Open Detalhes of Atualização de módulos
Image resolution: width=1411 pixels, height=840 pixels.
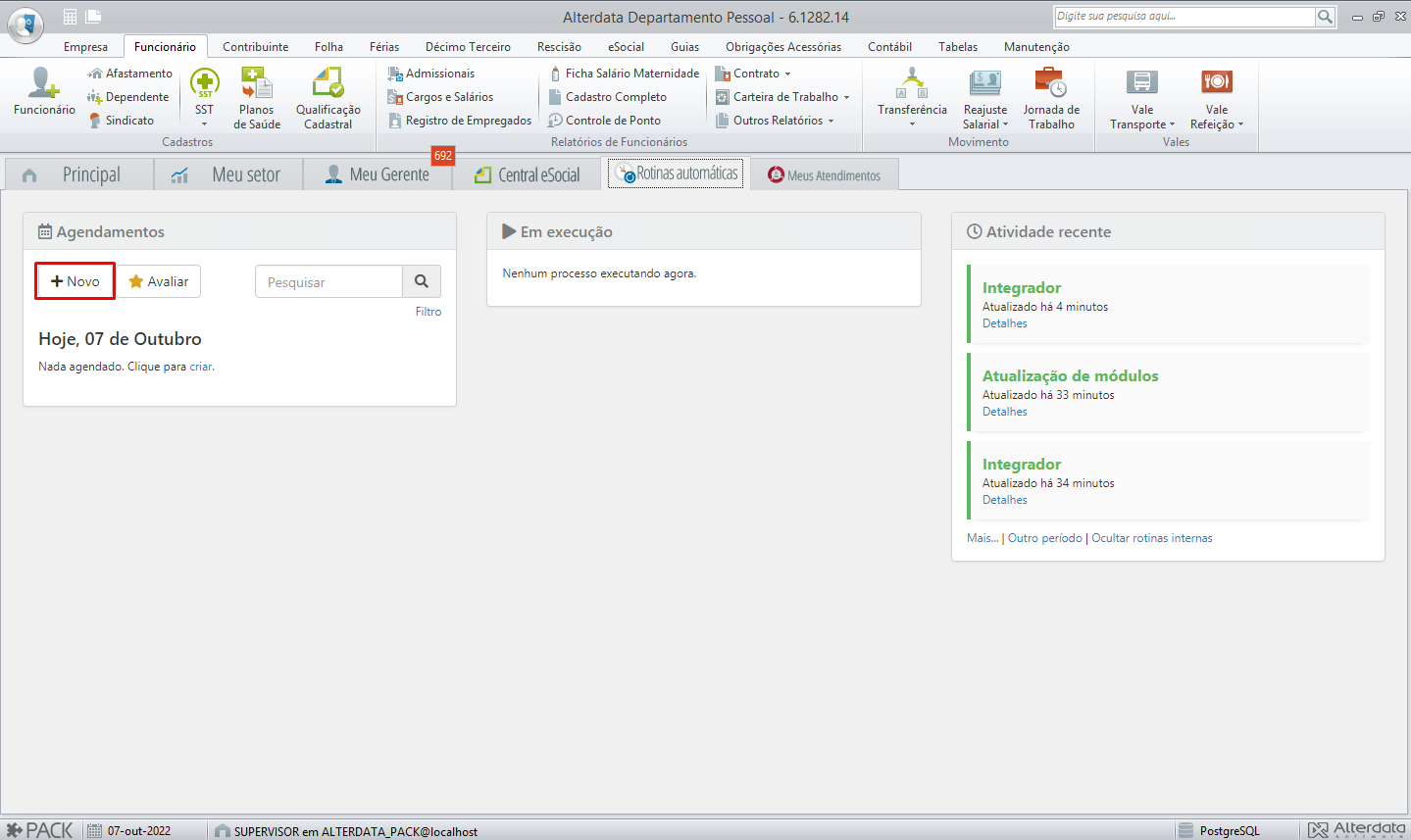click(1005, 412)
